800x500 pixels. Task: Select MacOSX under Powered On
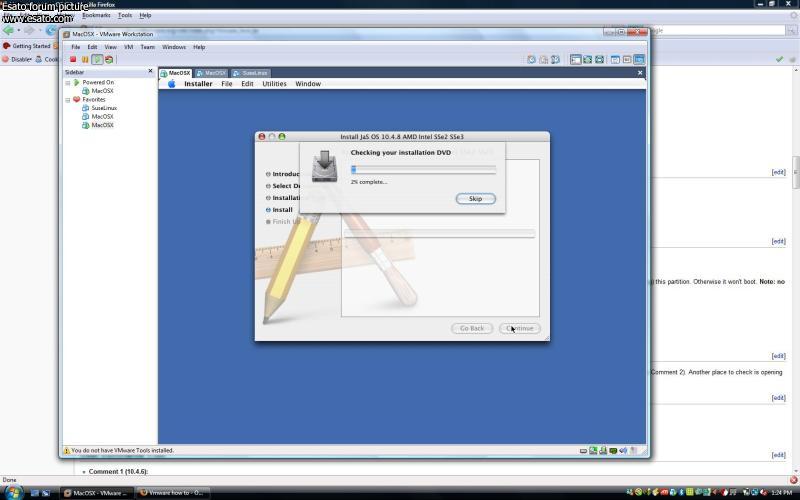coord(102,91)
